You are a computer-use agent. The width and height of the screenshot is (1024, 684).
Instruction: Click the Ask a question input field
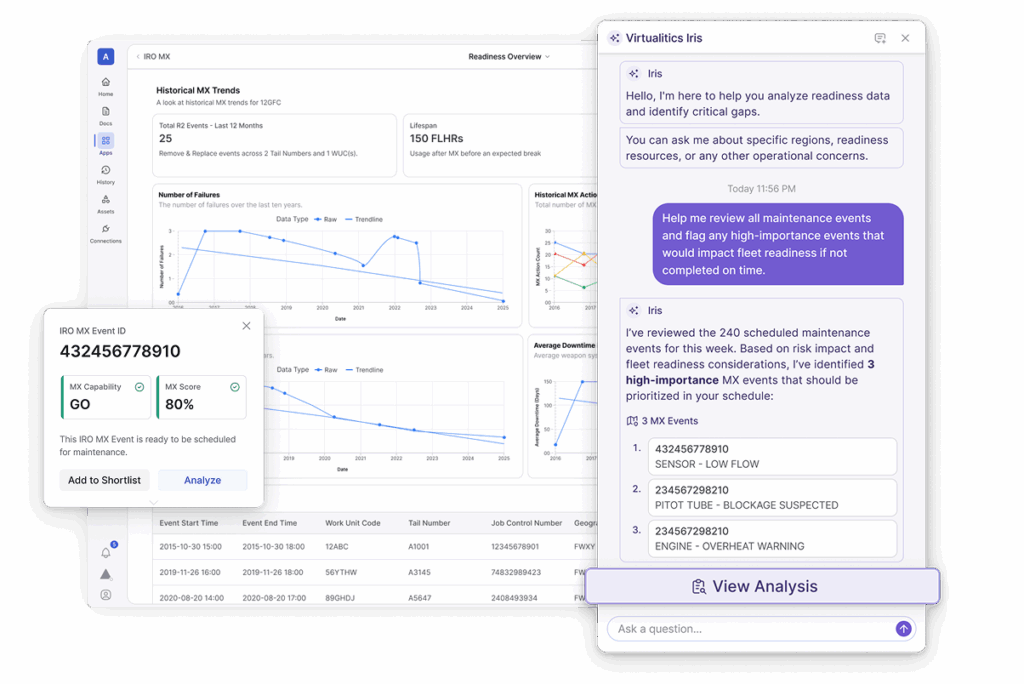point(750,629)
